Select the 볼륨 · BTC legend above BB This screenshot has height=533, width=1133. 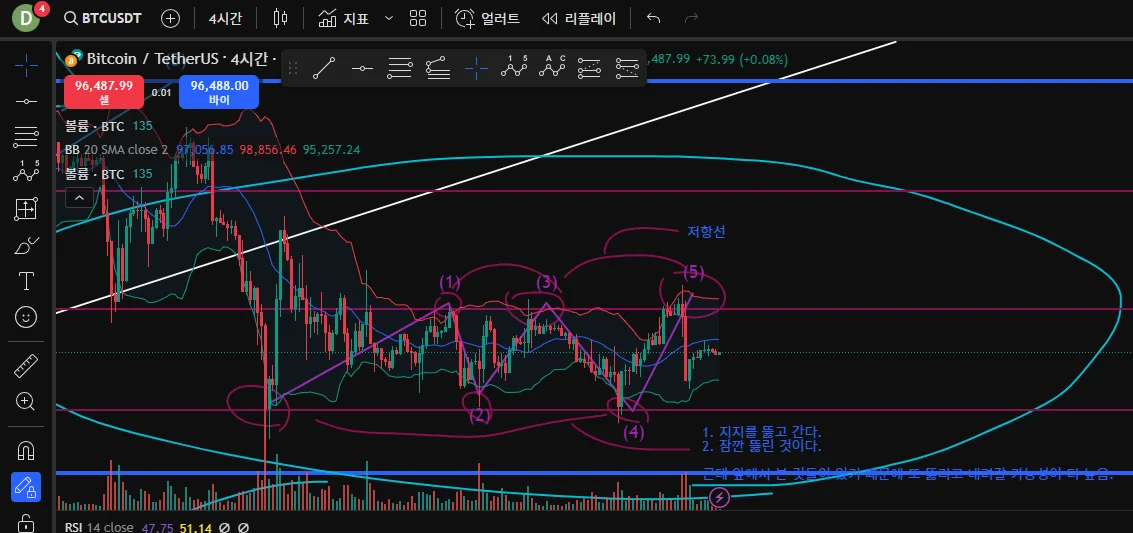tap(95, 127)
